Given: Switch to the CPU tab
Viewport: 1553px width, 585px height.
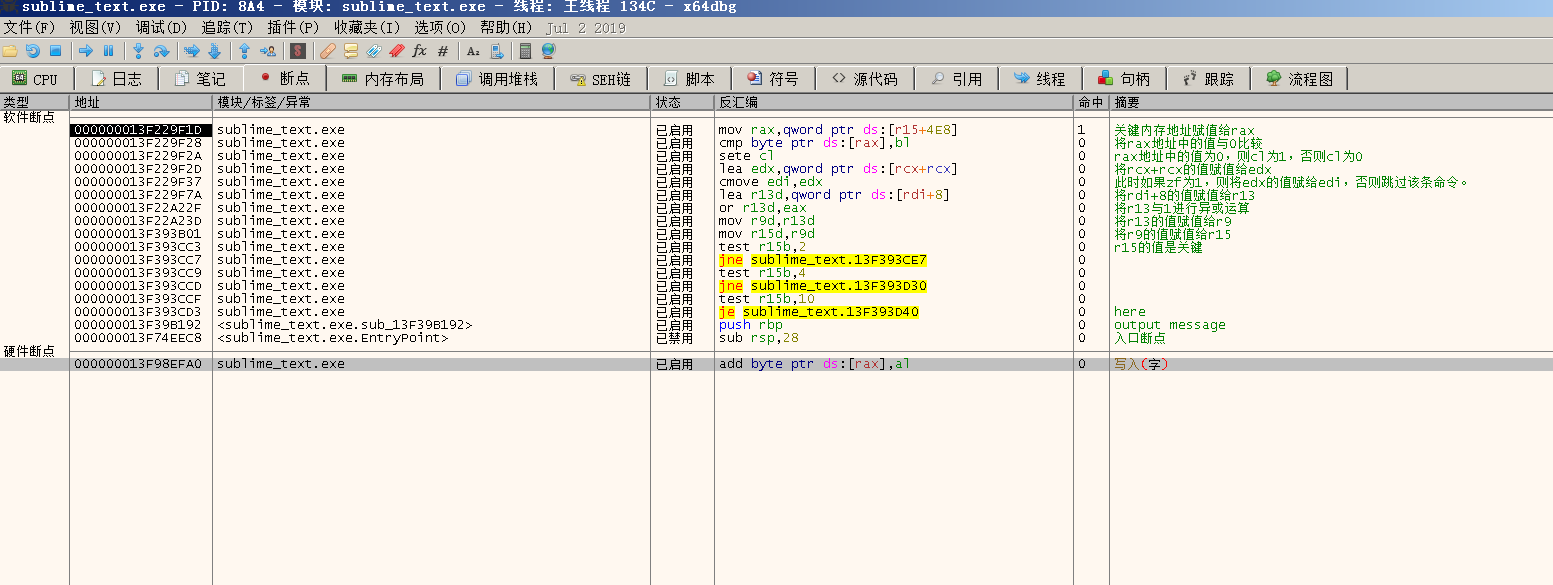Looking at the screenshot, I should (x=36, y=79).
